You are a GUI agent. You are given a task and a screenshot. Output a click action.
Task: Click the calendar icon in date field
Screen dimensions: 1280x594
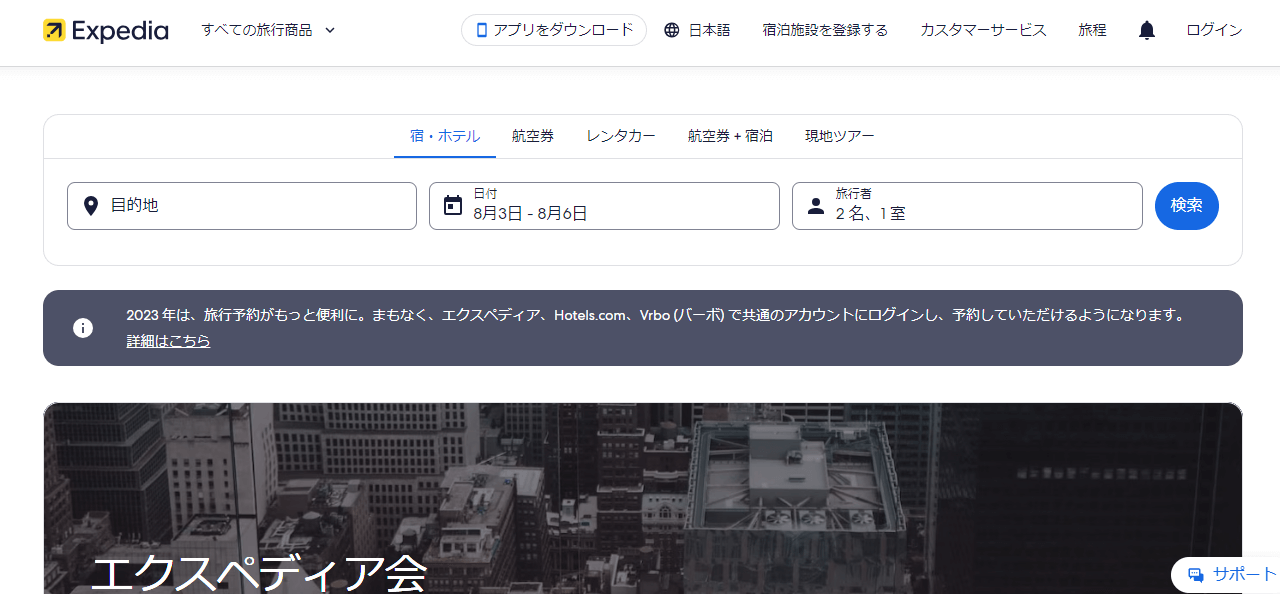pyautogui.click(x=453, y=206)
